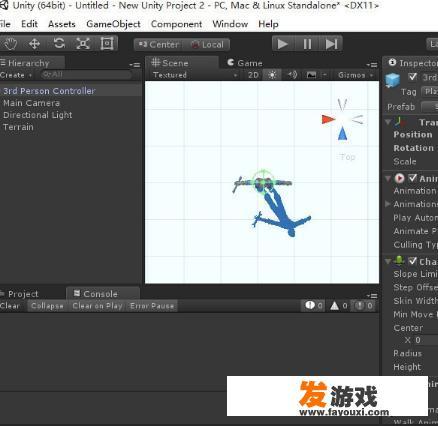The height and width of the screenshot is (426, 438).
Task: Click the Animation component icon
Action: [x=399, y=178]
